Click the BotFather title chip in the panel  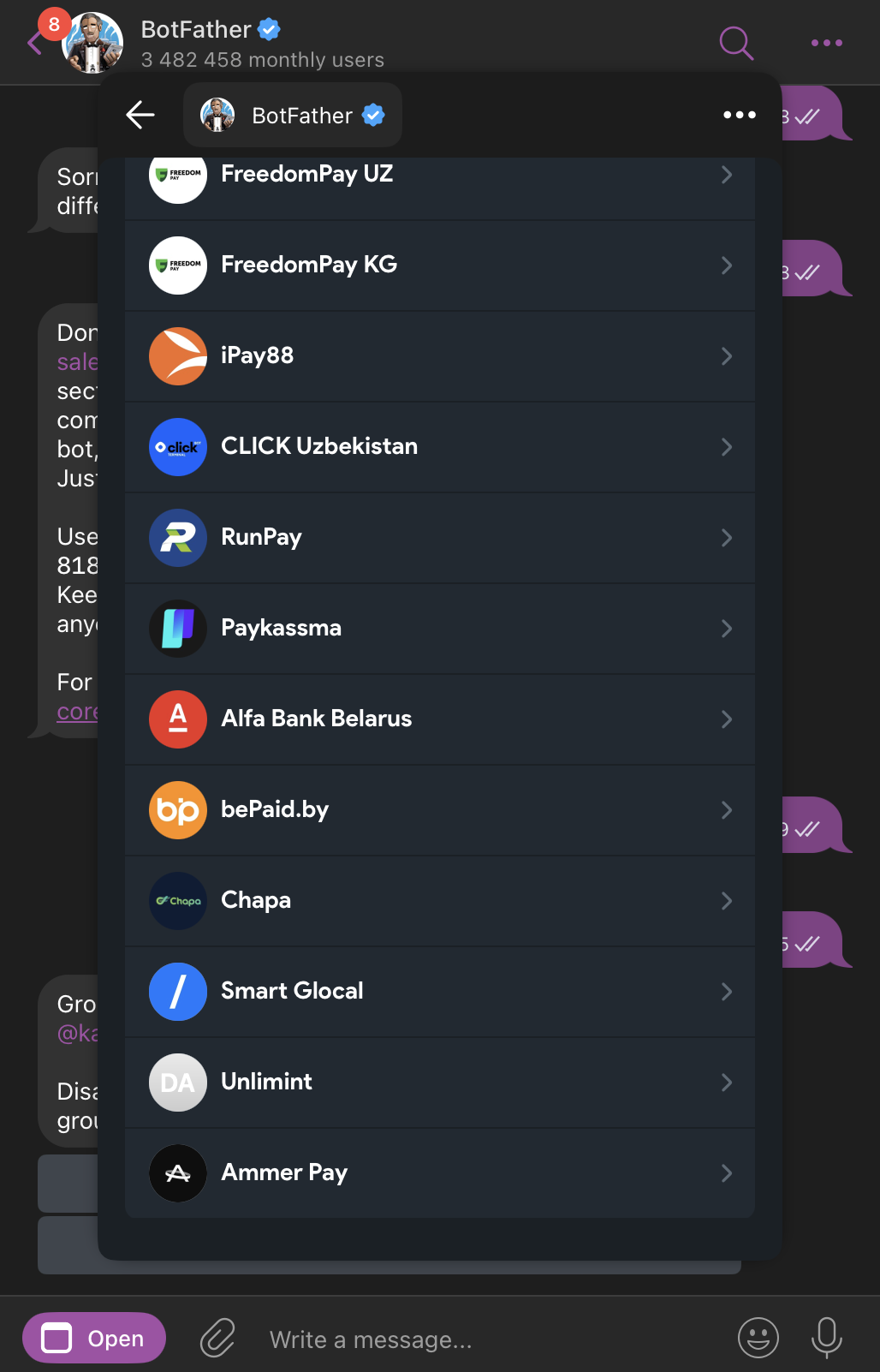[293, 115]
